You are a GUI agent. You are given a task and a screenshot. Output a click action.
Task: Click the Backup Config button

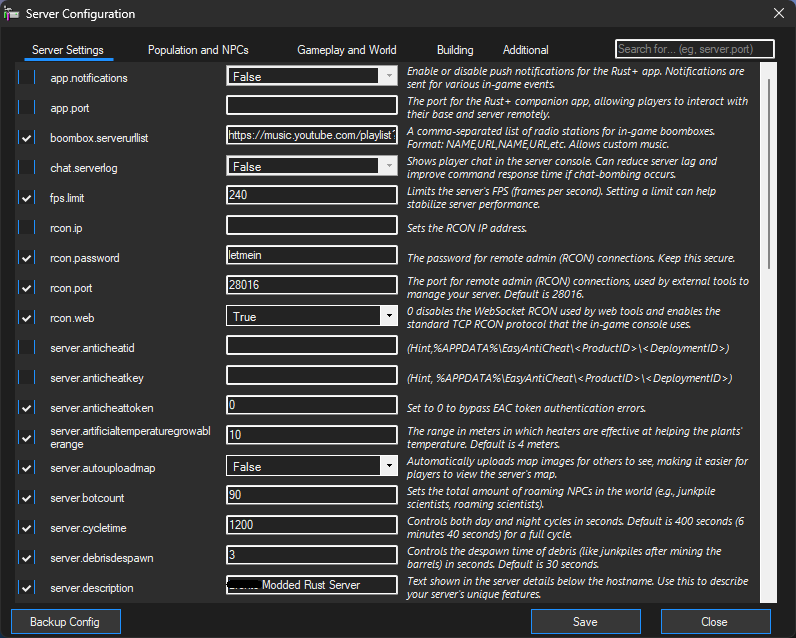[x=65, y=622]
